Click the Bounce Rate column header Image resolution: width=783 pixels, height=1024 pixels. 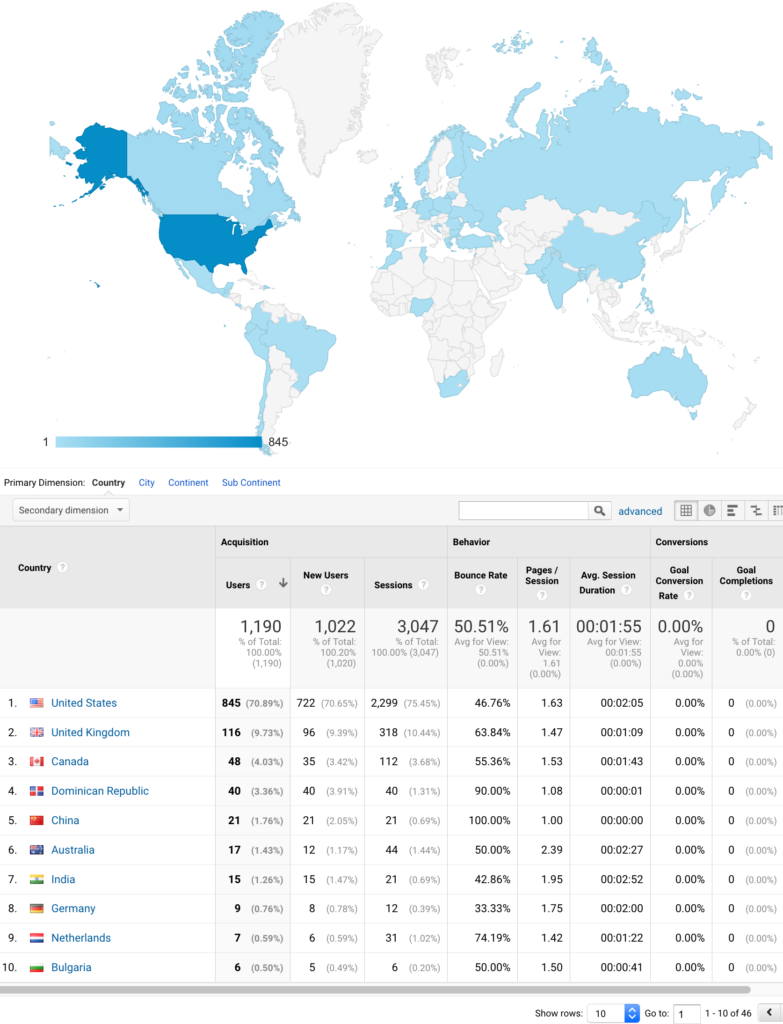[481, 575]
